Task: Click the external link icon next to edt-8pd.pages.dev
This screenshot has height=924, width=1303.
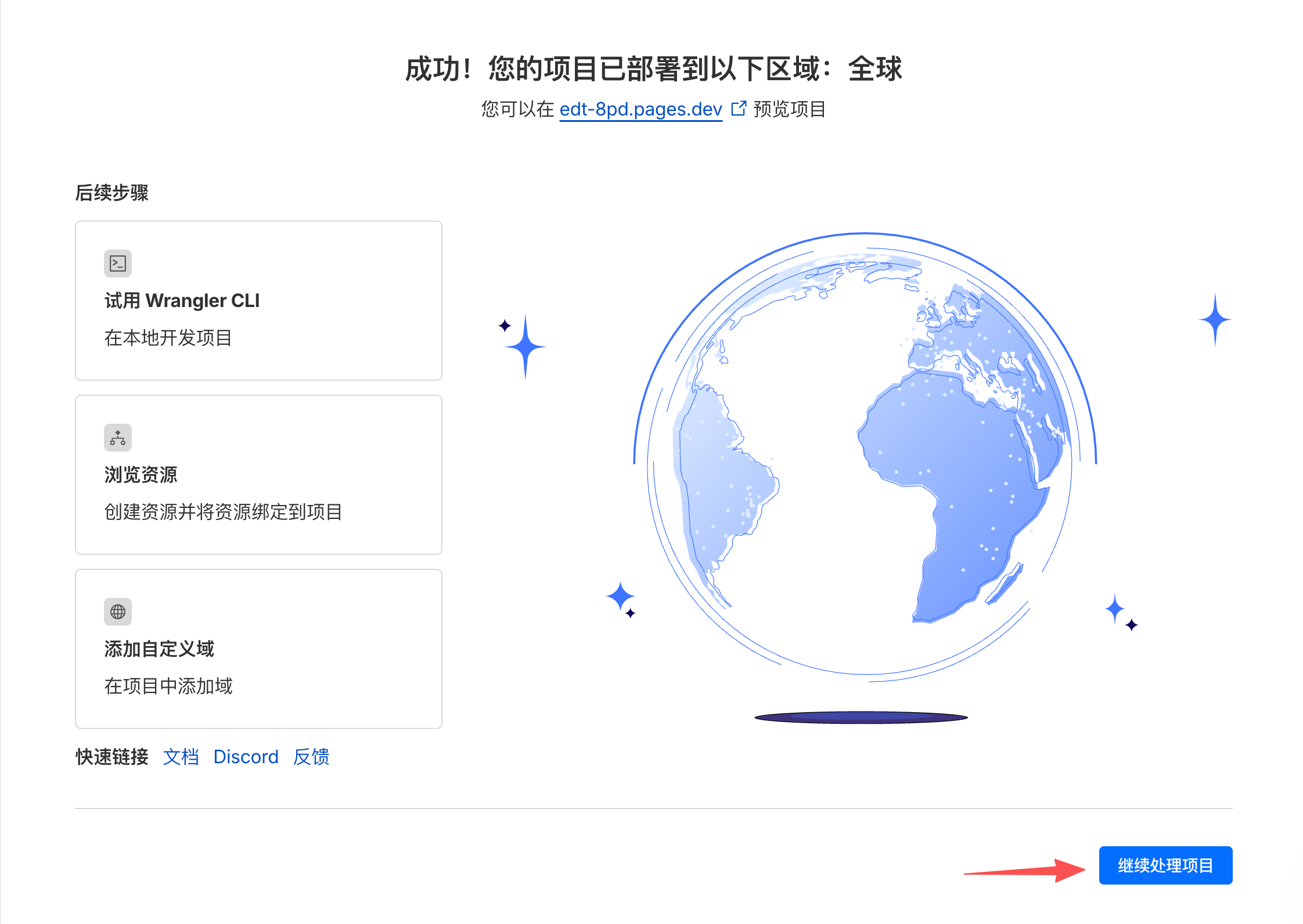Action: (x=739, y=109)
